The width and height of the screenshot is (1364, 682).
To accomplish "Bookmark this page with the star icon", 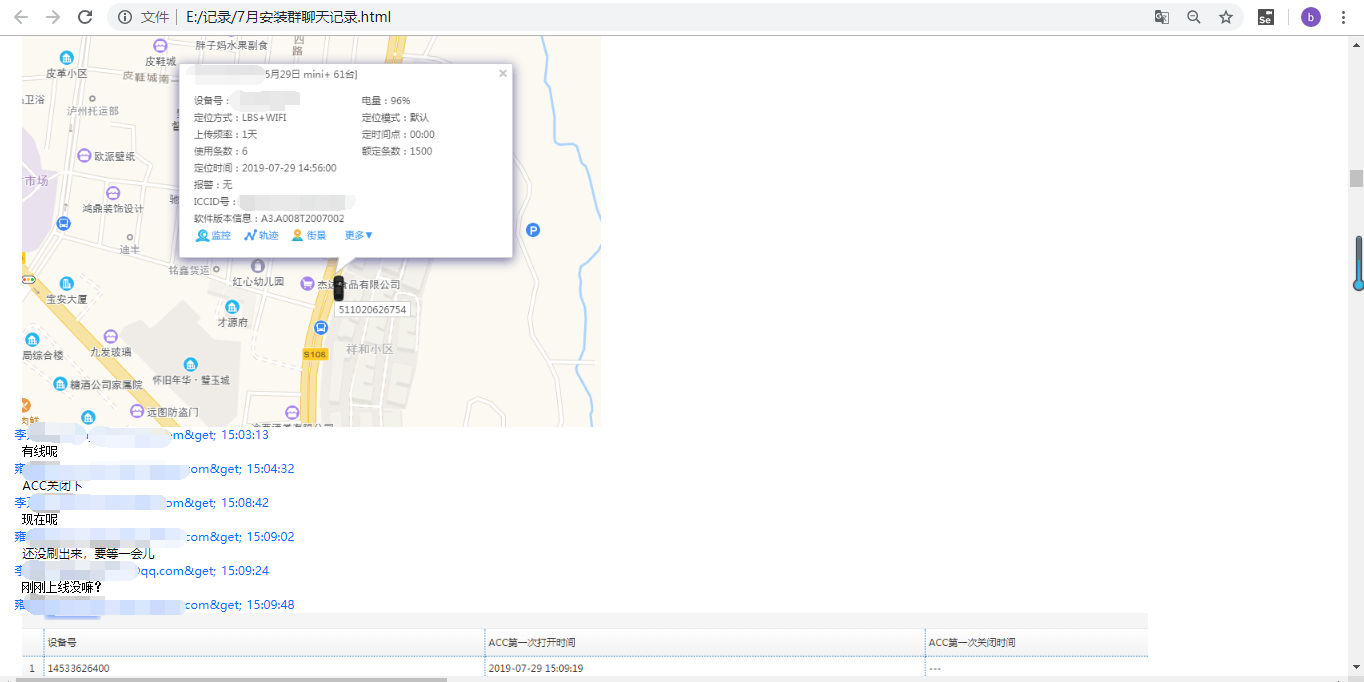I will [1226, 17].
